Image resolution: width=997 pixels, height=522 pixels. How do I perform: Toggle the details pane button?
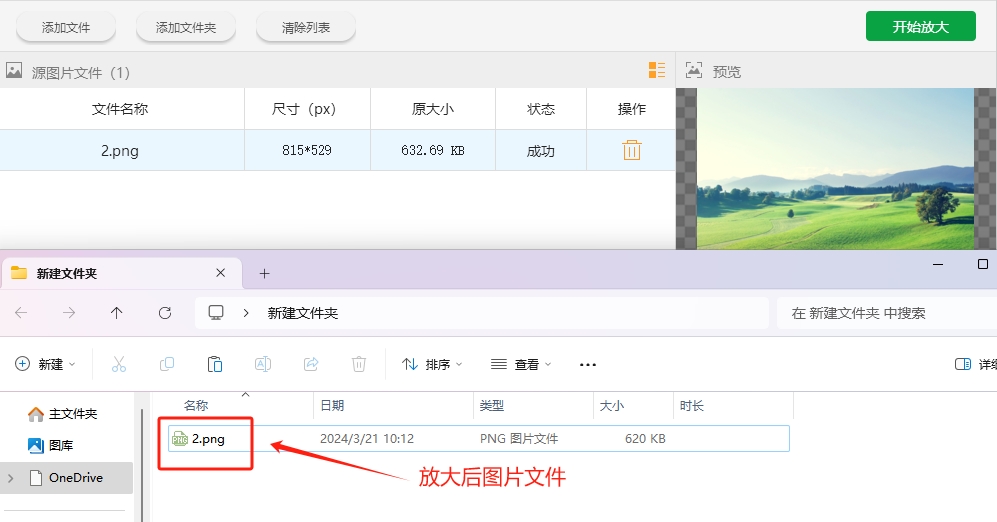975,364
